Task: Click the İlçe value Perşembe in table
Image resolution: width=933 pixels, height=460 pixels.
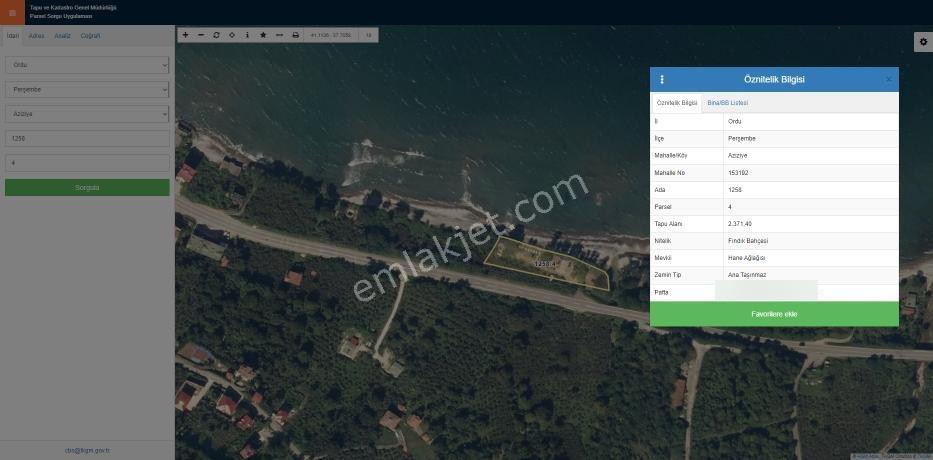Action: click(x=741, y=139)
